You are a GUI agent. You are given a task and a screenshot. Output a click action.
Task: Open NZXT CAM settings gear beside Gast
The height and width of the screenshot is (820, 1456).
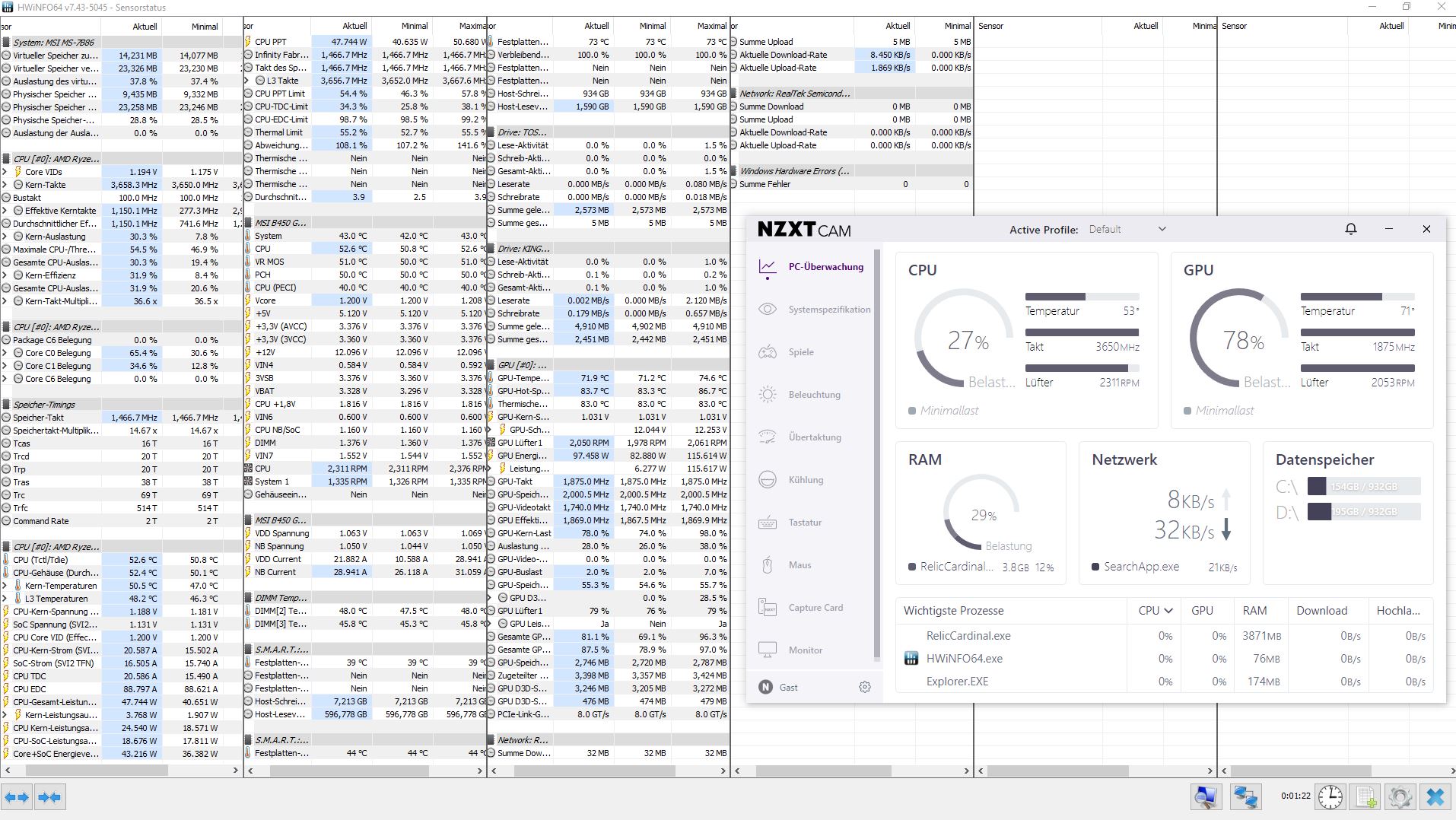(x=865, y=687)
